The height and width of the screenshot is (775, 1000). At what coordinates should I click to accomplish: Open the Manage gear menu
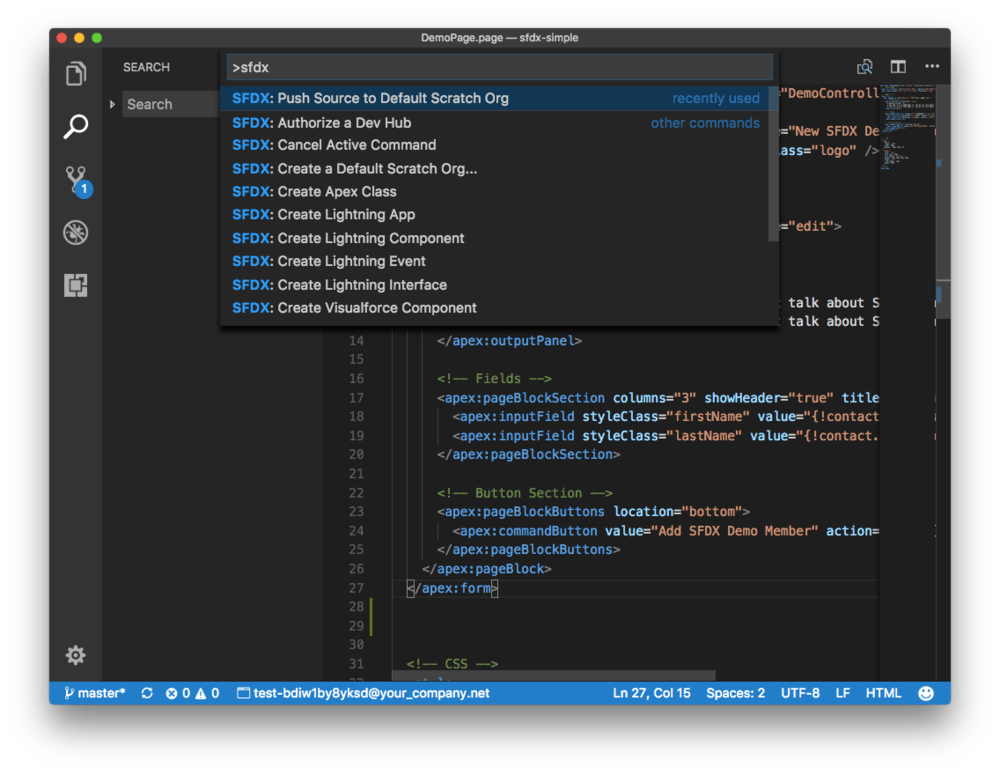[x=75, y=655]
